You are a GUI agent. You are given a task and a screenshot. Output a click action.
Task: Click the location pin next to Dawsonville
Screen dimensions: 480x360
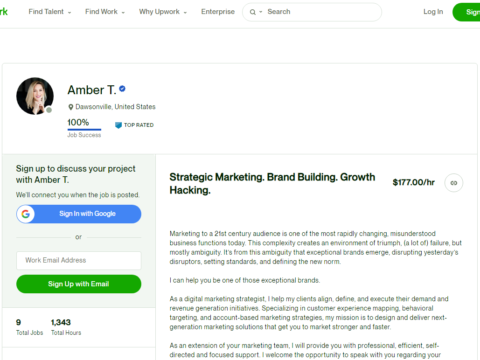click(71, 107)
